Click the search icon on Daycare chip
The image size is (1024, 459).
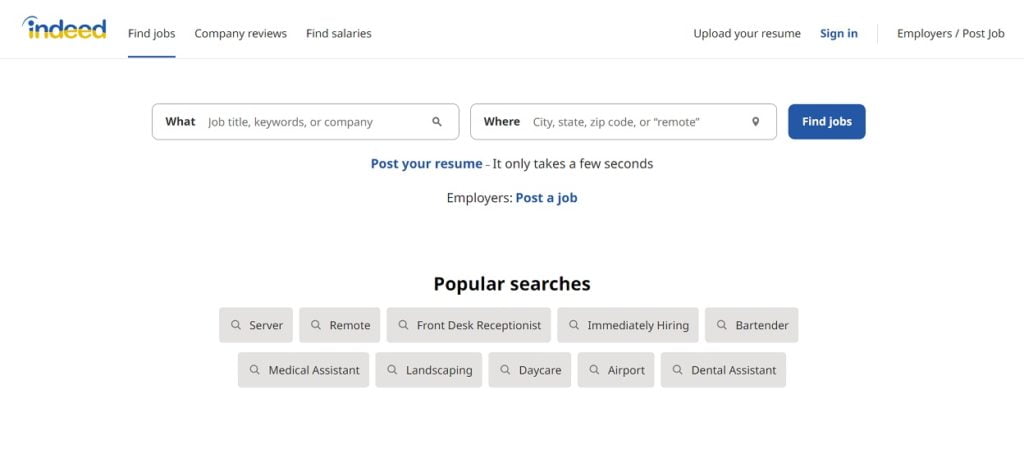[x=505, y=370]
